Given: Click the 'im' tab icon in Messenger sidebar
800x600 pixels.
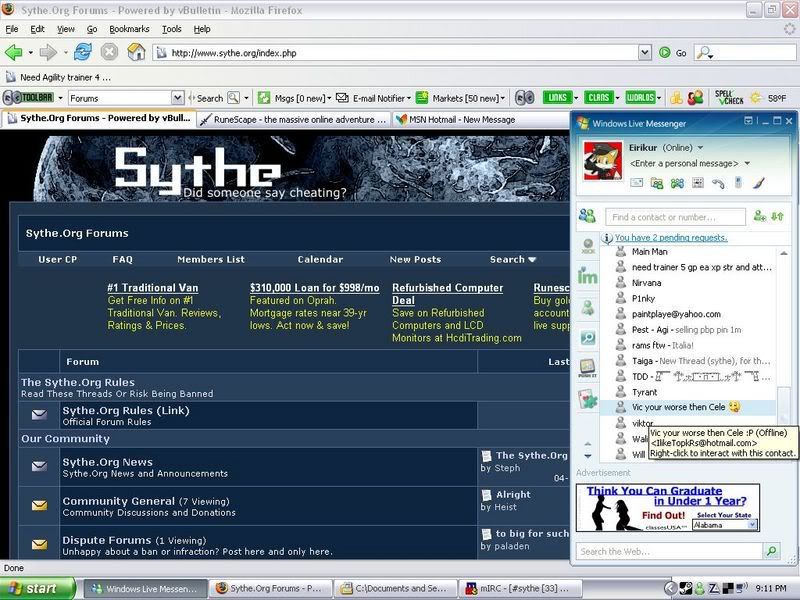Looking at the screenshot, I should click(587, 277).
